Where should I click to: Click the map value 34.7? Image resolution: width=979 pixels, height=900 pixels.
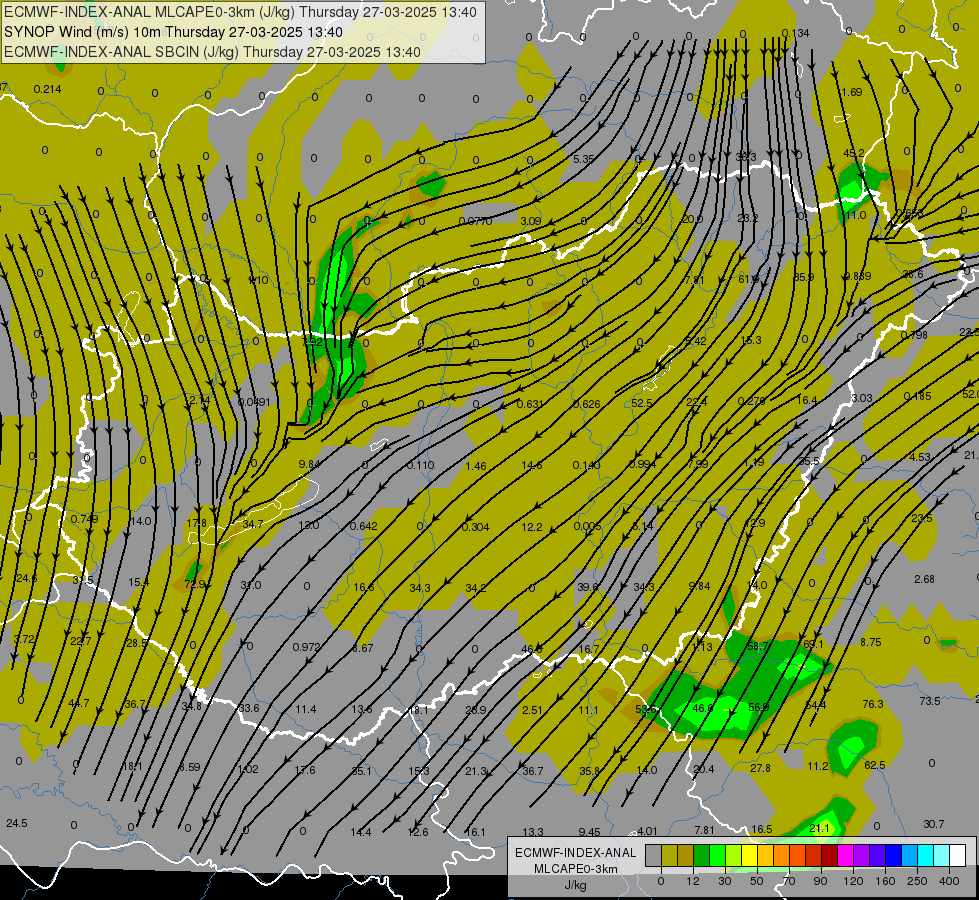pos(253,524)
